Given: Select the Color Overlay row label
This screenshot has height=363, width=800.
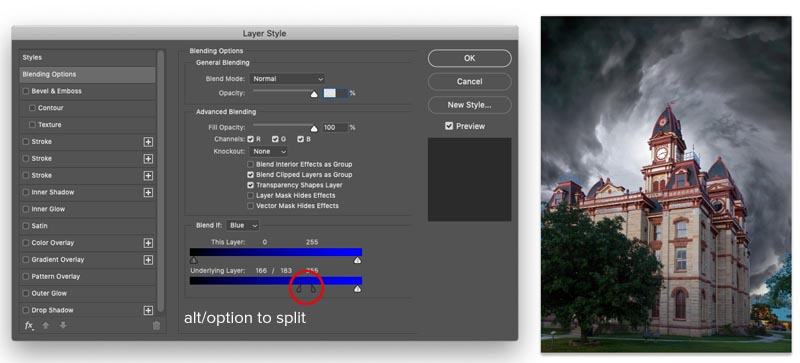Looking at the screenshot, I should [53, 243].
